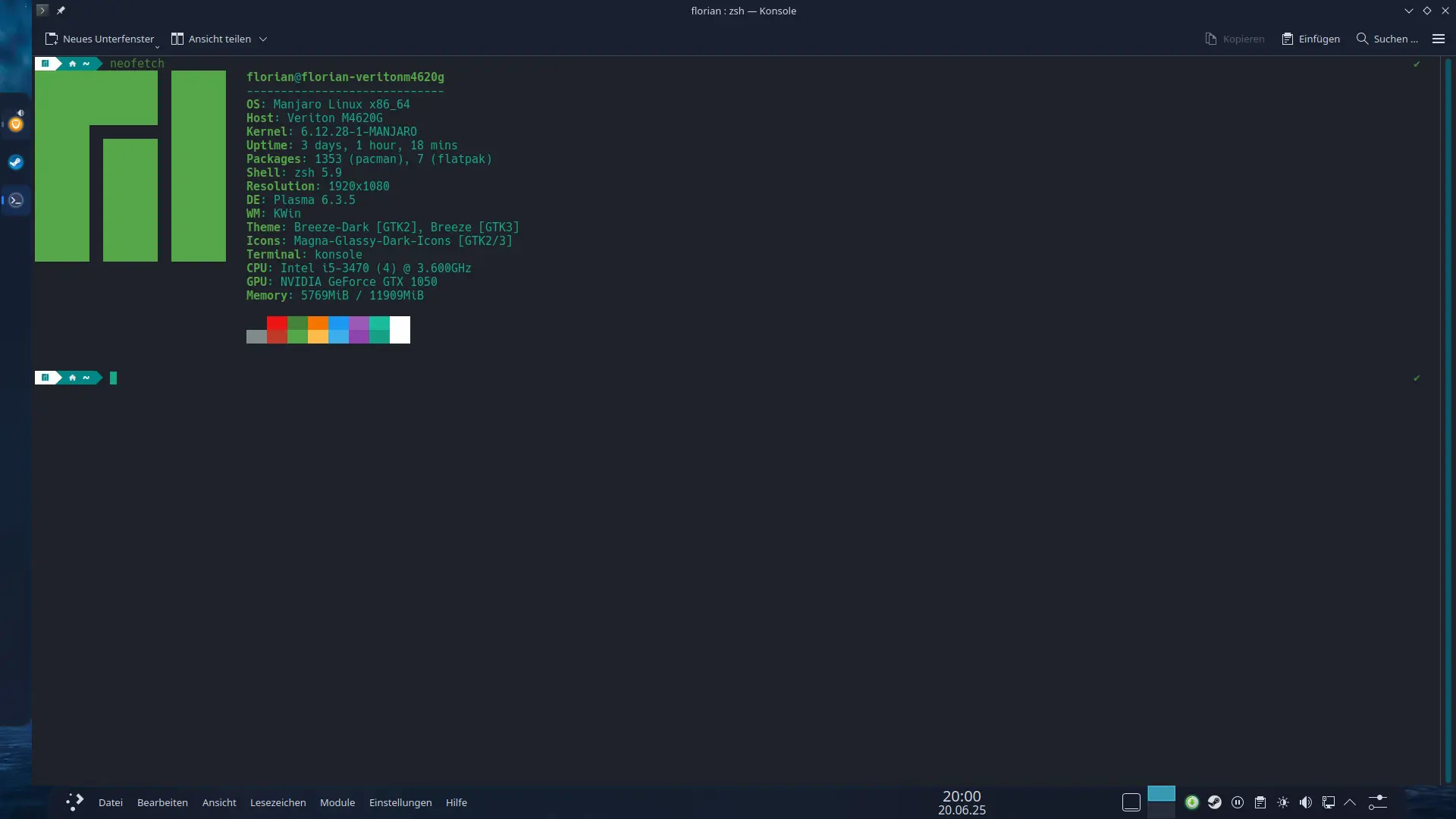The image size is (1456, 819).
Task: Open the Plasma application launcher
Action: [74, 802]
